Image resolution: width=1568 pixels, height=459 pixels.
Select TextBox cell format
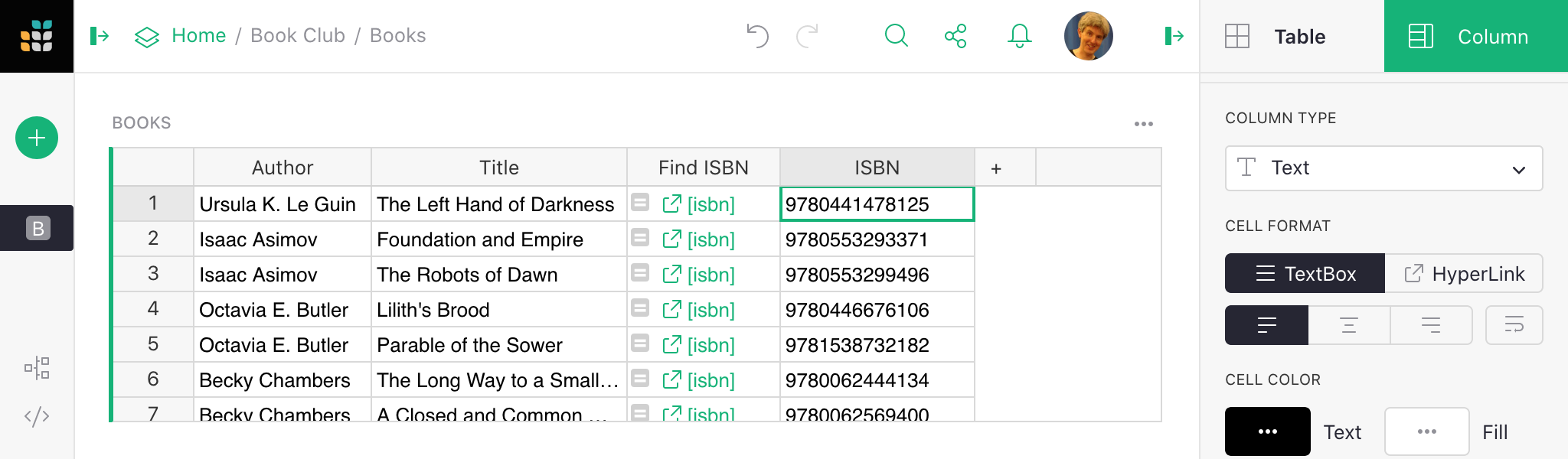[1305, 274]
